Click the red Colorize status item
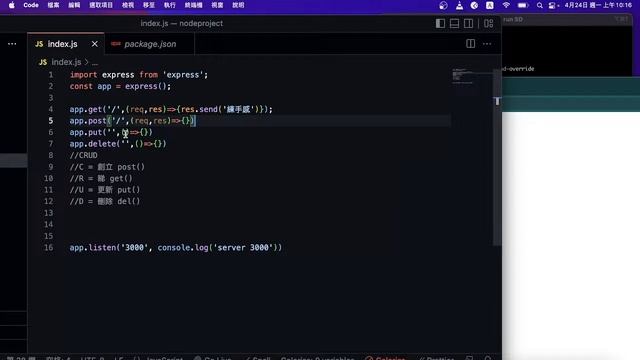The height and width of the screenshot is (360, 640). (x=386, y=358)
